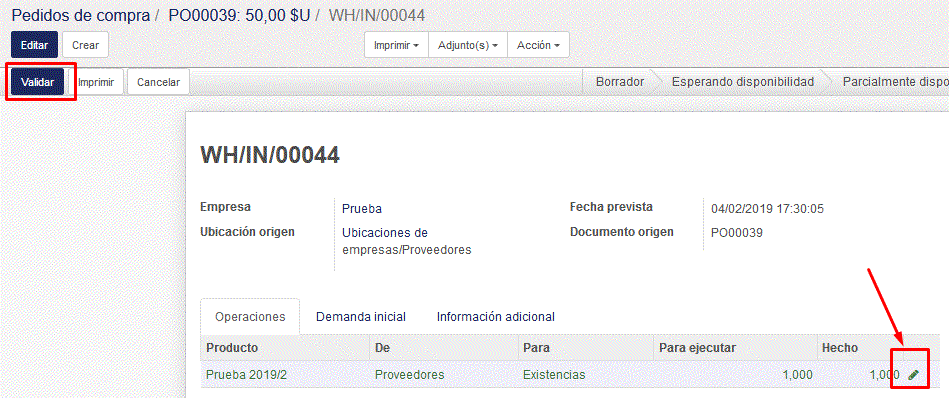Click the Para ejecutar quantity 1,000
The width and height of the screenshot is (949, 398).
798,375
